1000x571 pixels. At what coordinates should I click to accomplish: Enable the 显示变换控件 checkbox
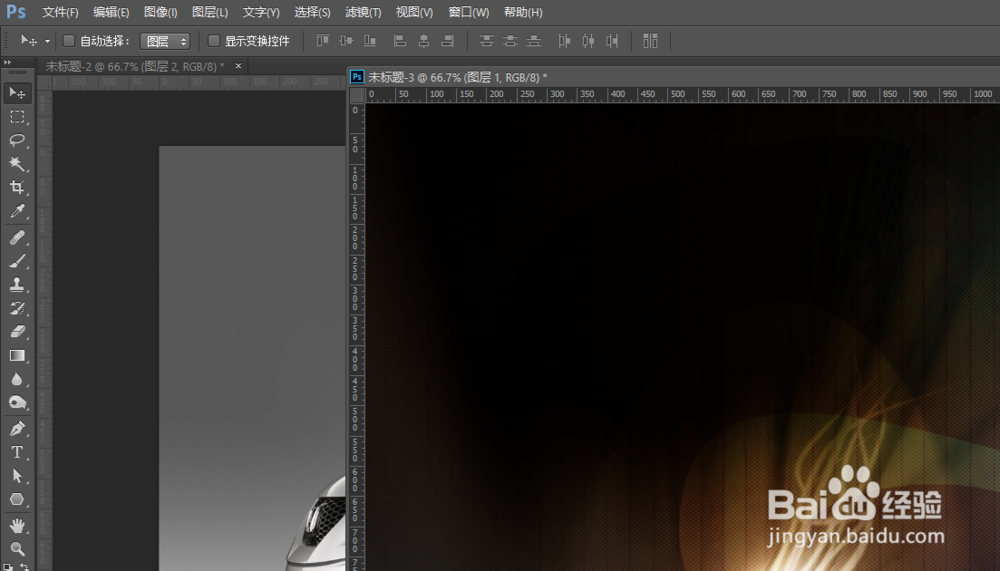click(214, 41)
